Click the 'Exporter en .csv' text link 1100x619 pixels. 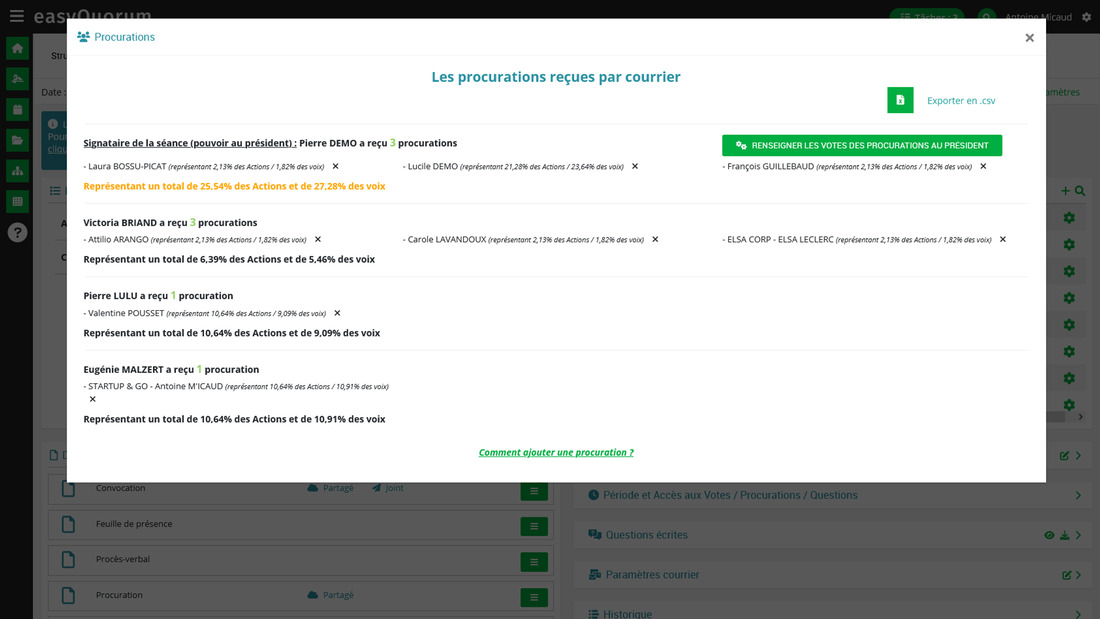960,101
